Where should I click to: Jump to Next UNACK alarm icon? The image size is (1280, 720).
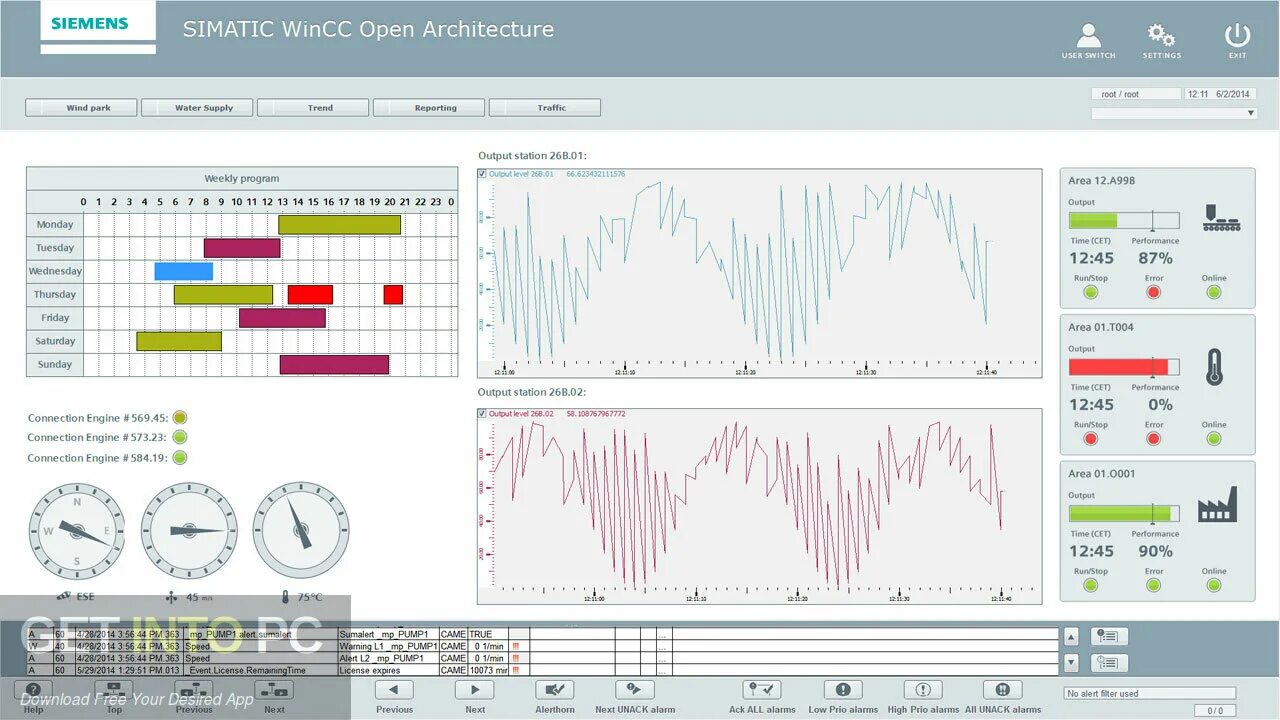pyautogui.click(x=634, y=690)
